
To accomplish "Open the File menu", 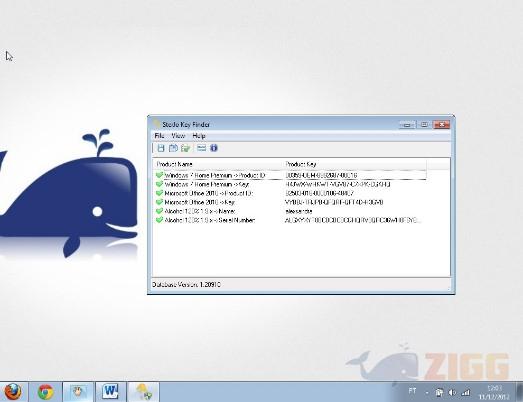I will (159, 136).
